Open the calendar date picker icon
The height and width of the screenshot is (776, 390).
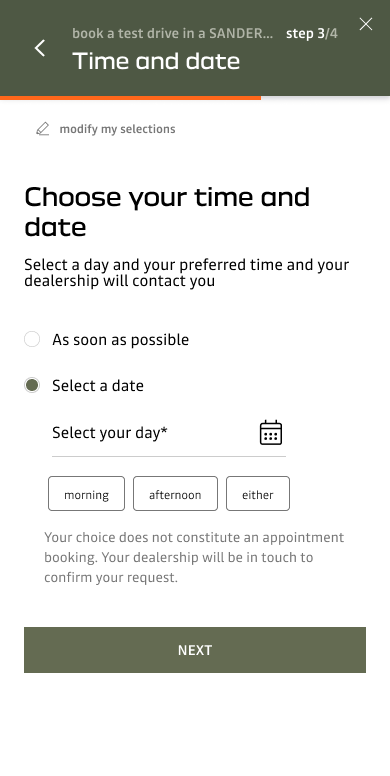pyautogui.click(x=271, y=433)
